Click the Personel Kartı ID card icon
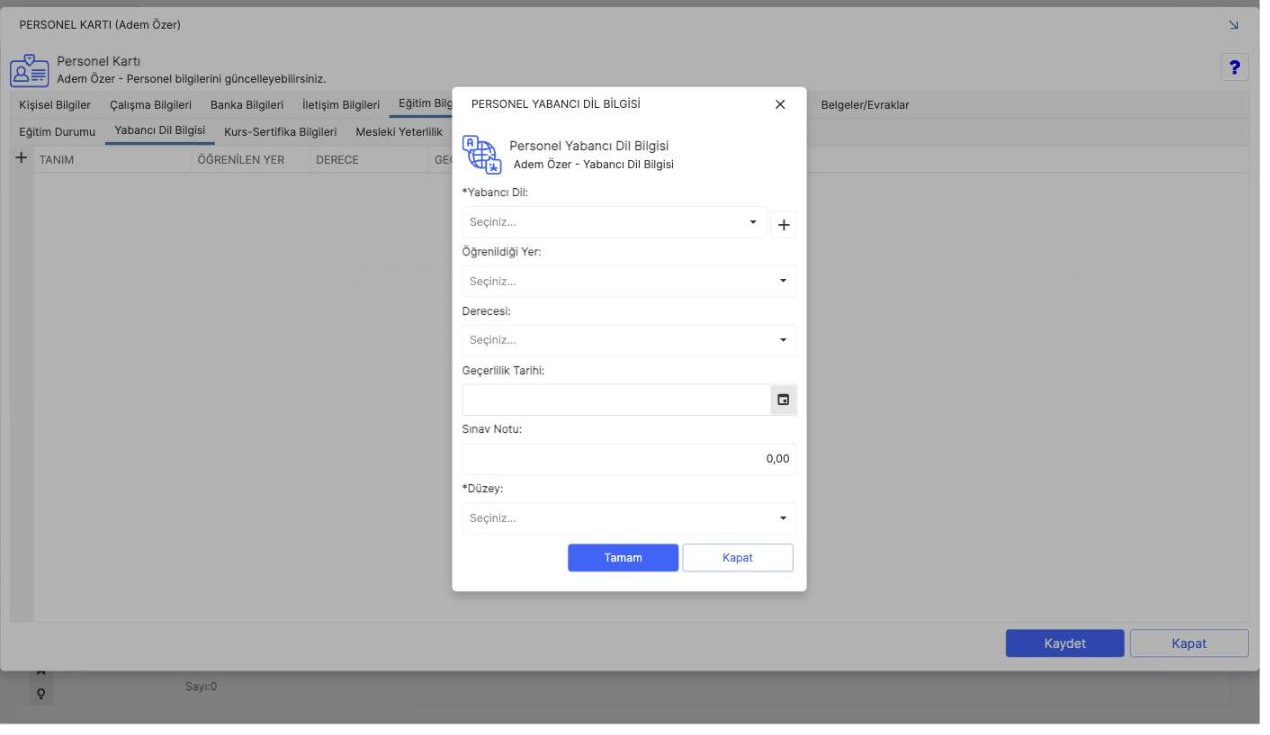1270x735 pixels. (28, 70)
